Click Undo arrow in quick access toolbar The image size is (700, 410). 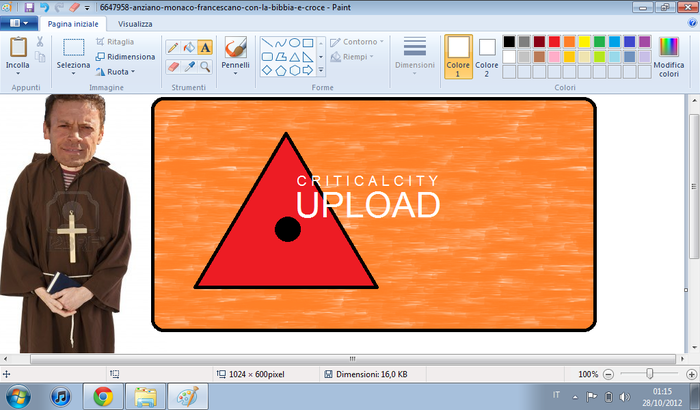point(44,7)
